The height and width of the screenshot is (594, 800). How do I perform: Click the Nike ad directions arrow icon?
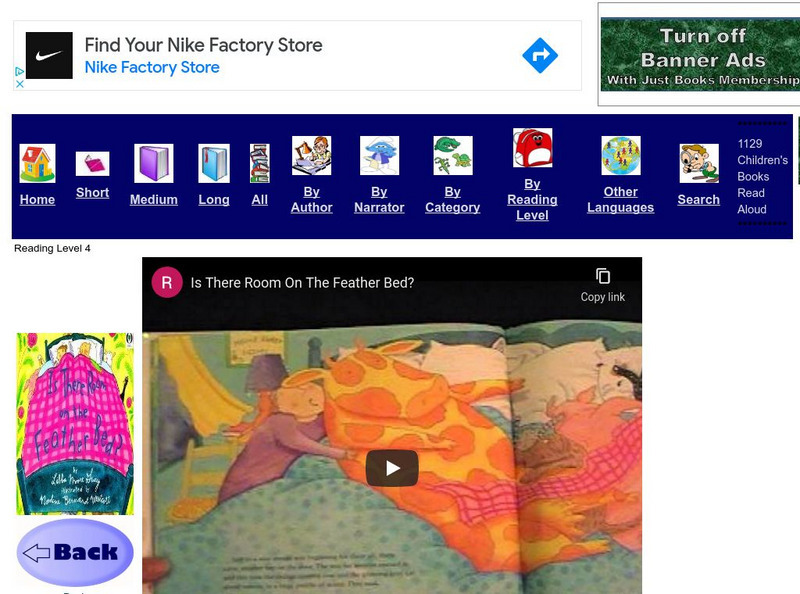tap(540, 56)
